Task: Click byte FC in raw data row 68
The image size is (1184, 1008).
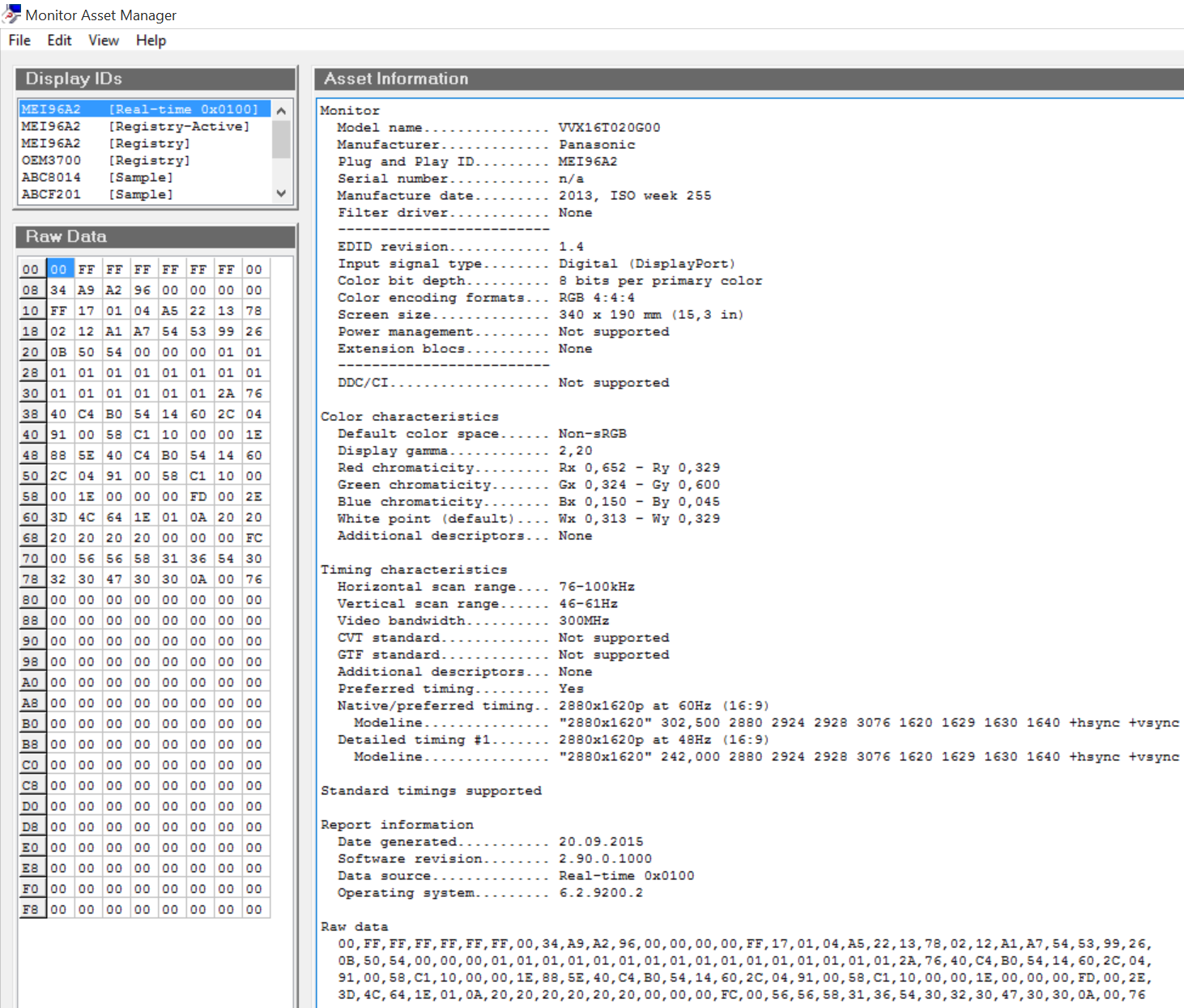Action: point(254,538)
